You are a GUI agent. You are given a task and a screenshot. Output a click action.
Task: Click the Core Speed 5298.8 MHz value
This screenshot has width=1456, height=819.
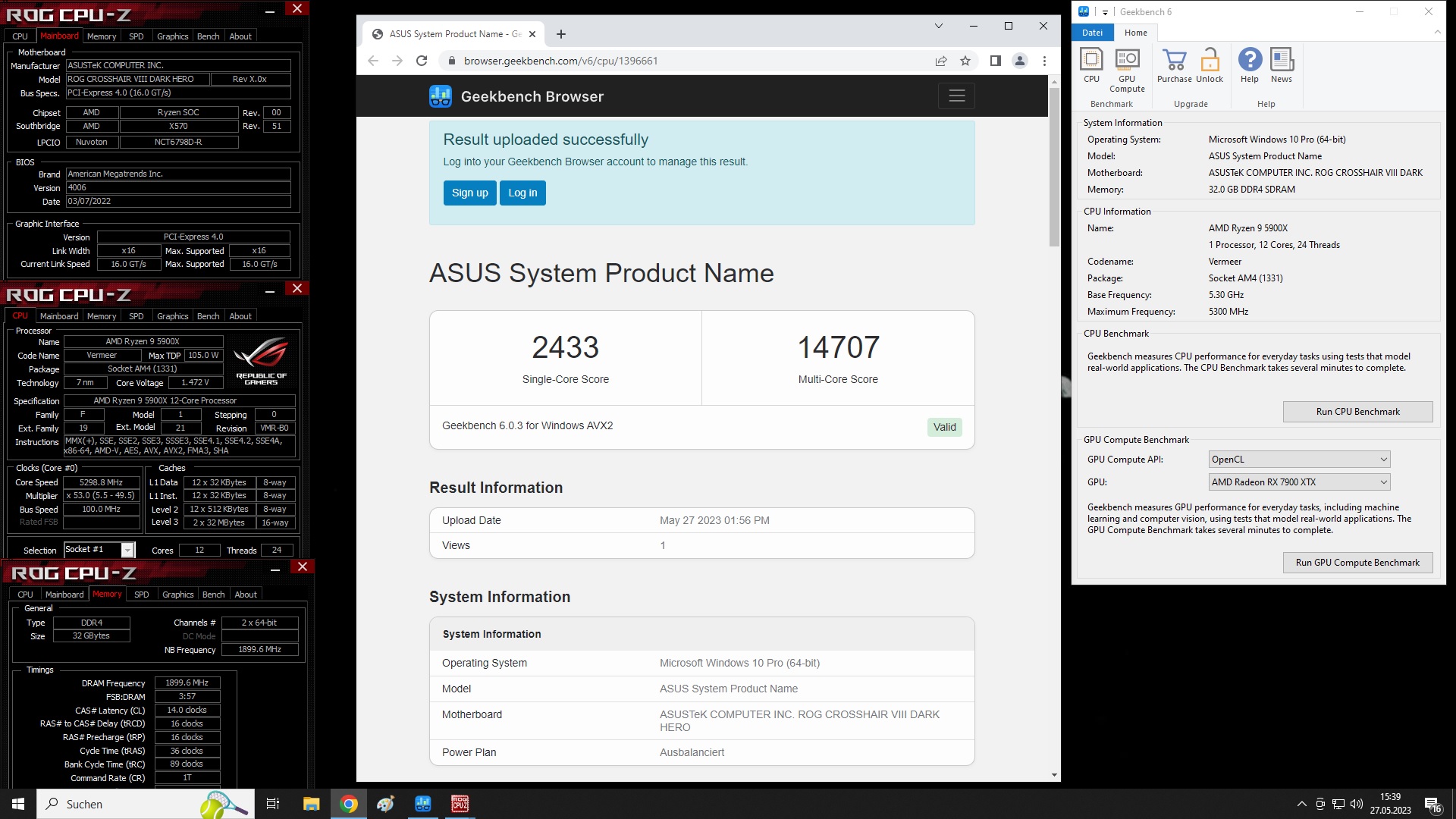(x=102, y=482)
